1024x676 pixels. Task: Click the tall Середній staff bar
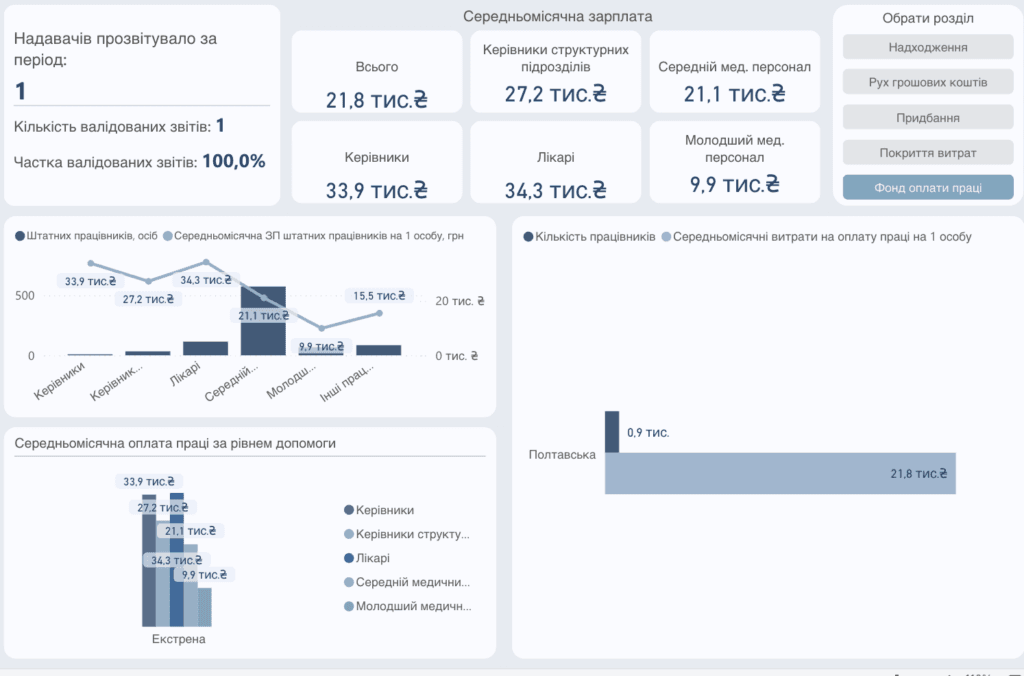tap(263, 321)
